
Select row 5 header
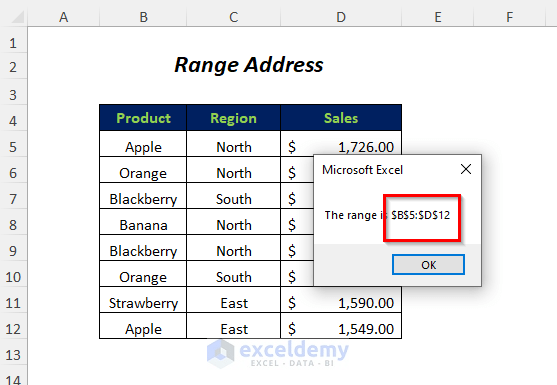13,147
